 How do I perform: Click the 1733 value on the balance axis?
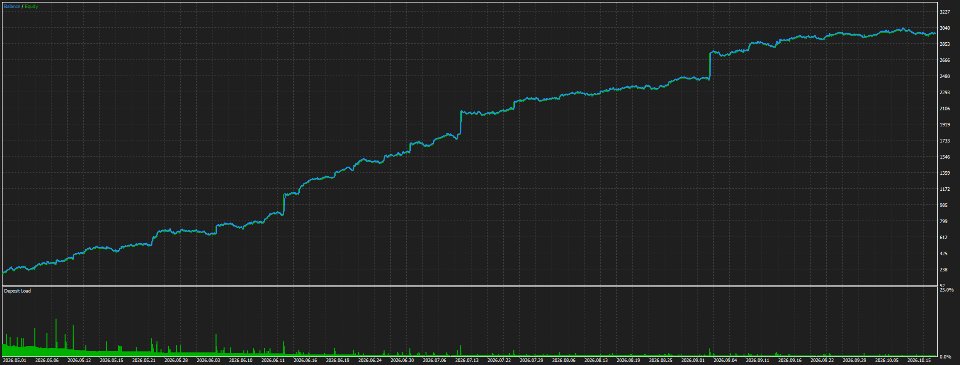(x=945, y=141)
